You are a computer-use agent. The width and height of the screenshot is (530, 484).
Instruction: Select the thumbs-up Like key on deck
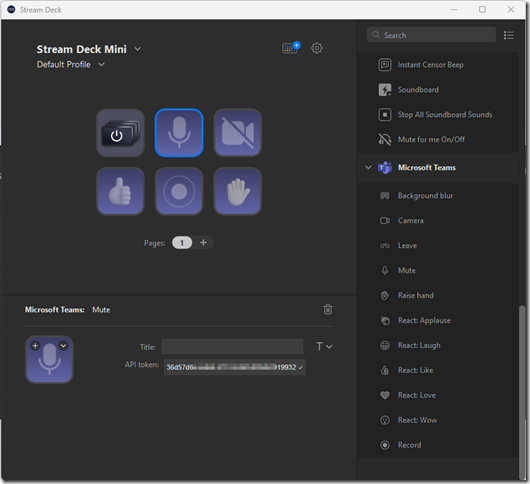coord(120,191)
